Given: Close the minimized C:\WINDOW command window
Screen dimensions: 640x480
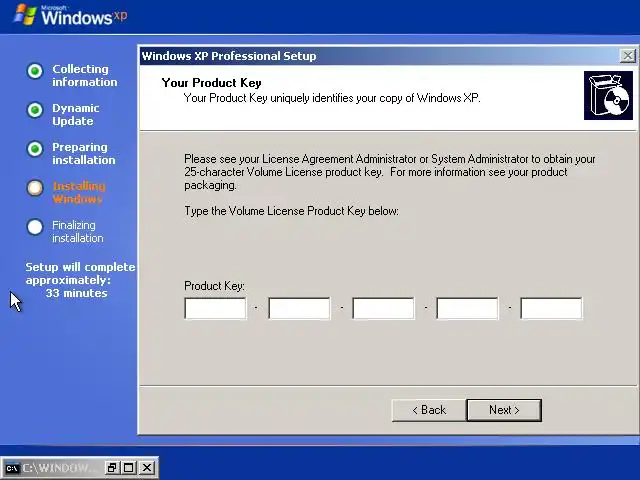Looking at the screenshot, I should [147, 468].
